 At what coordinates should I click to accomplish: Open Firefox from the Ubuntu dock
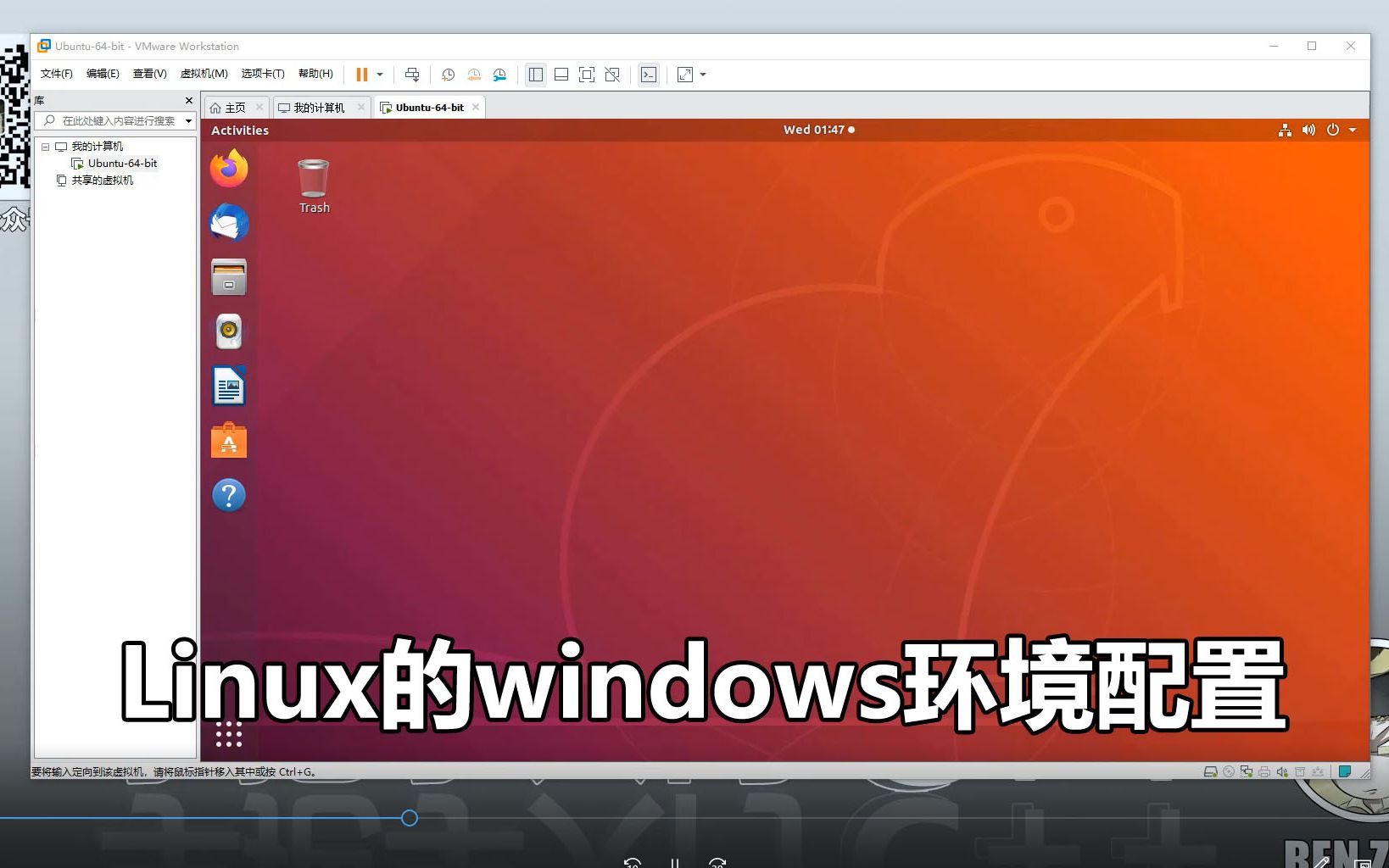(227, 169)
